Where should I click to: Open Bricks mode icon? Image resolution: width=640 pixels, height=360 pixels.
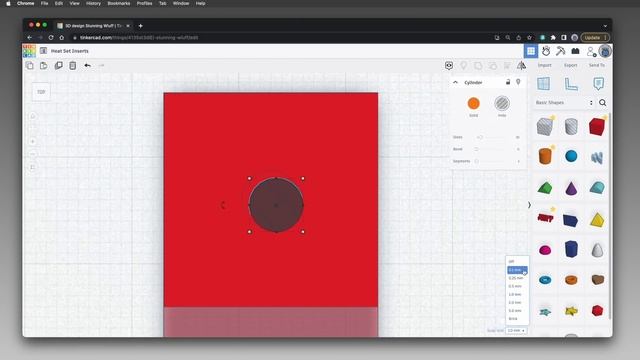575,51
